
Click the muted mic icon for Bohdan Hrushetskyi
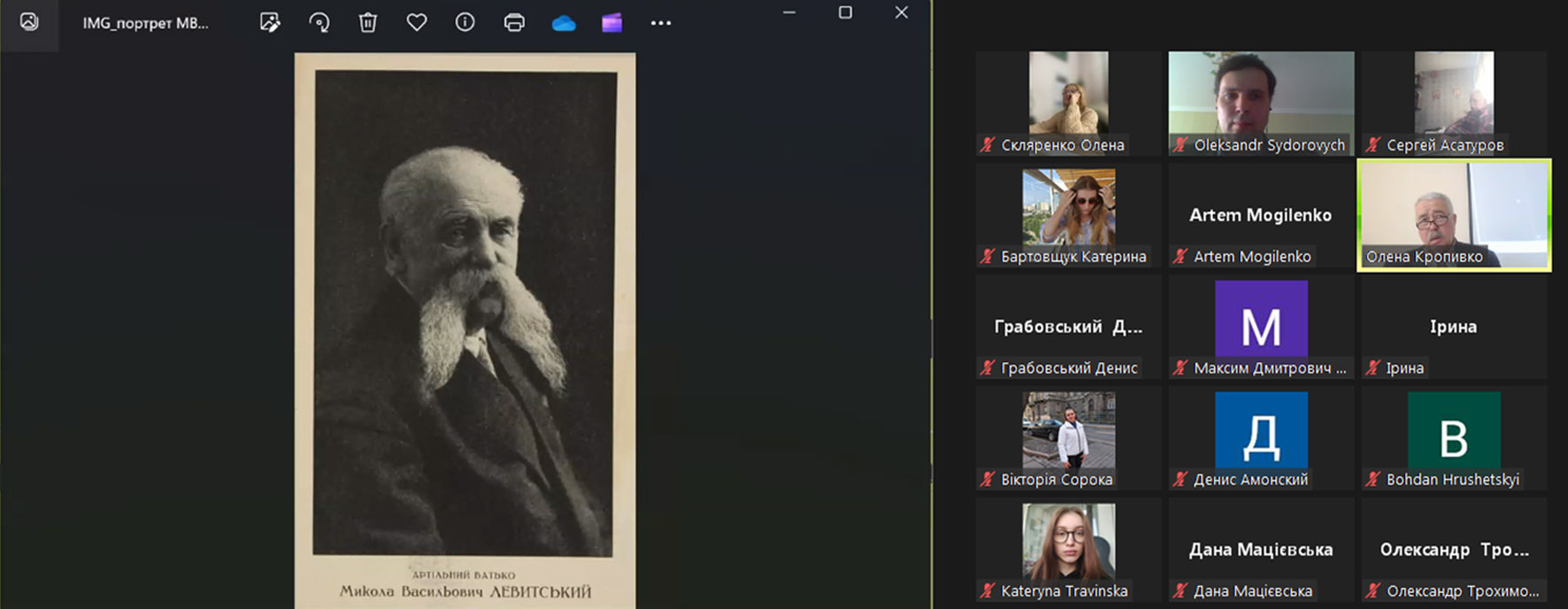(1373, 480)
